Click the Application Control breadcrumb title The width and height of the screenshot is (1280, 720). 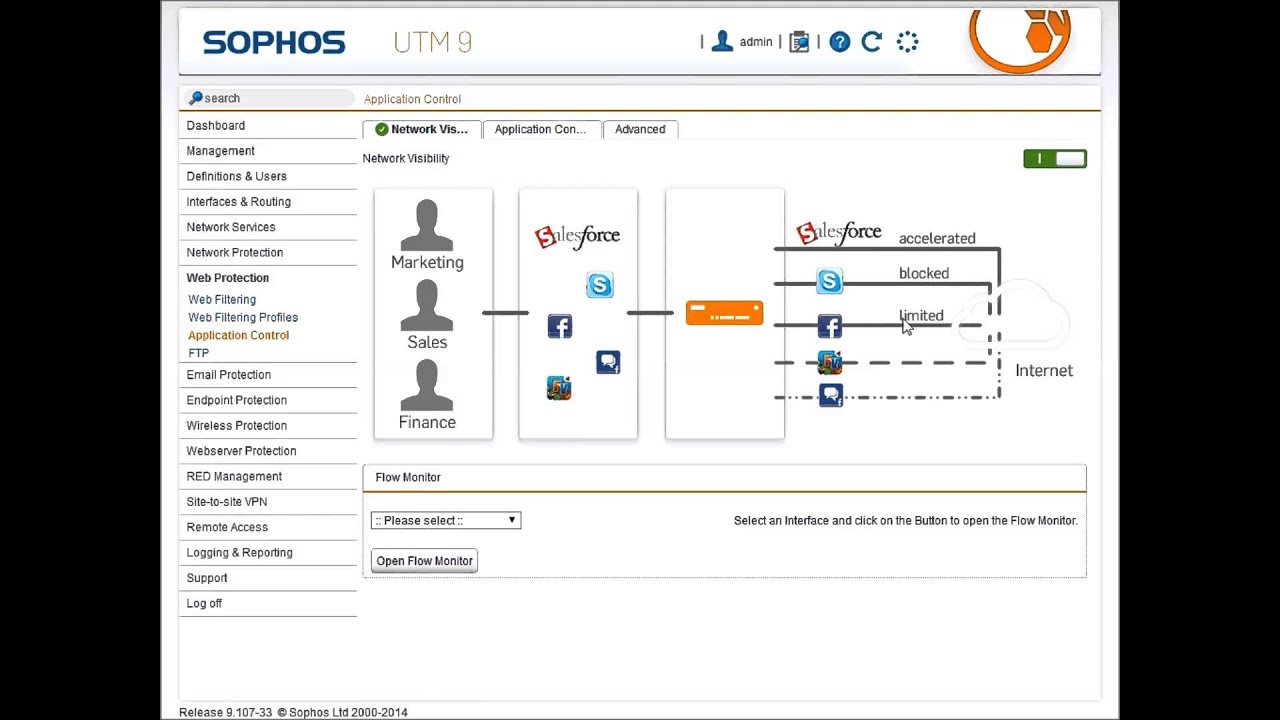[412, 99]
